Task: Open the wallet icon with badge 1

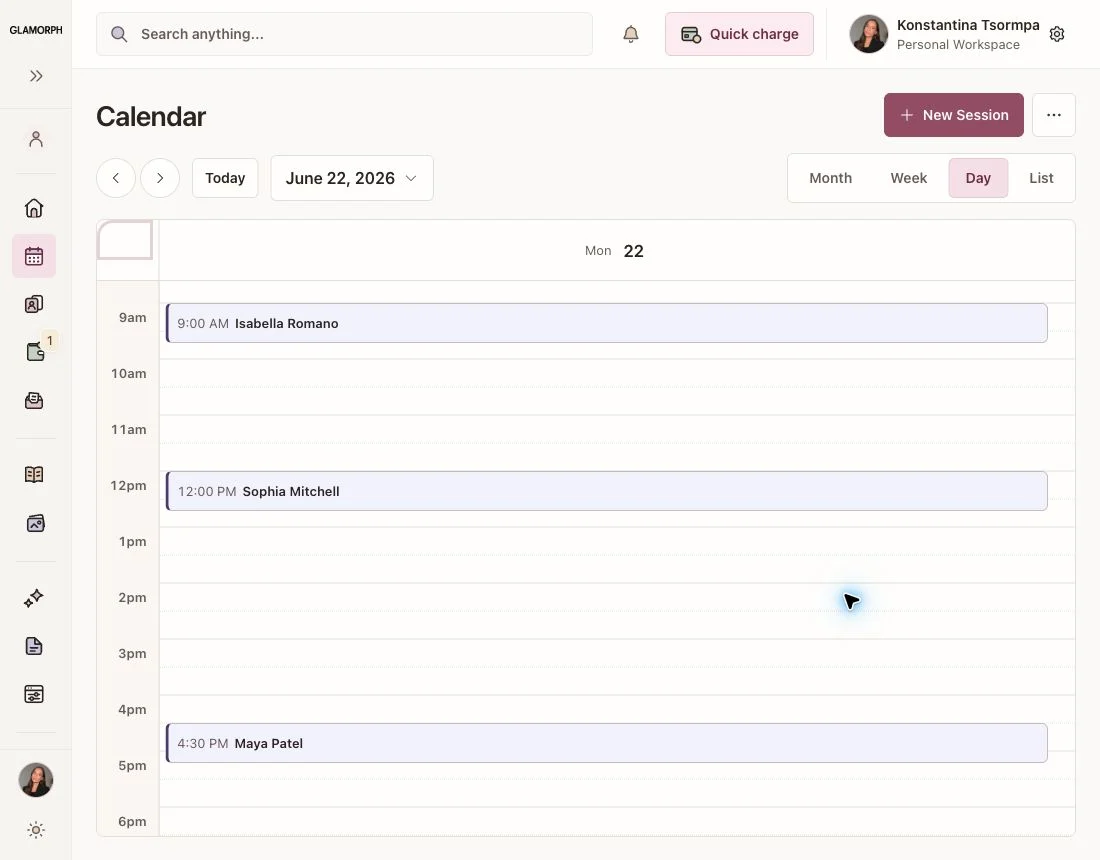Action: pyautogui.click(x=35, y=351)
